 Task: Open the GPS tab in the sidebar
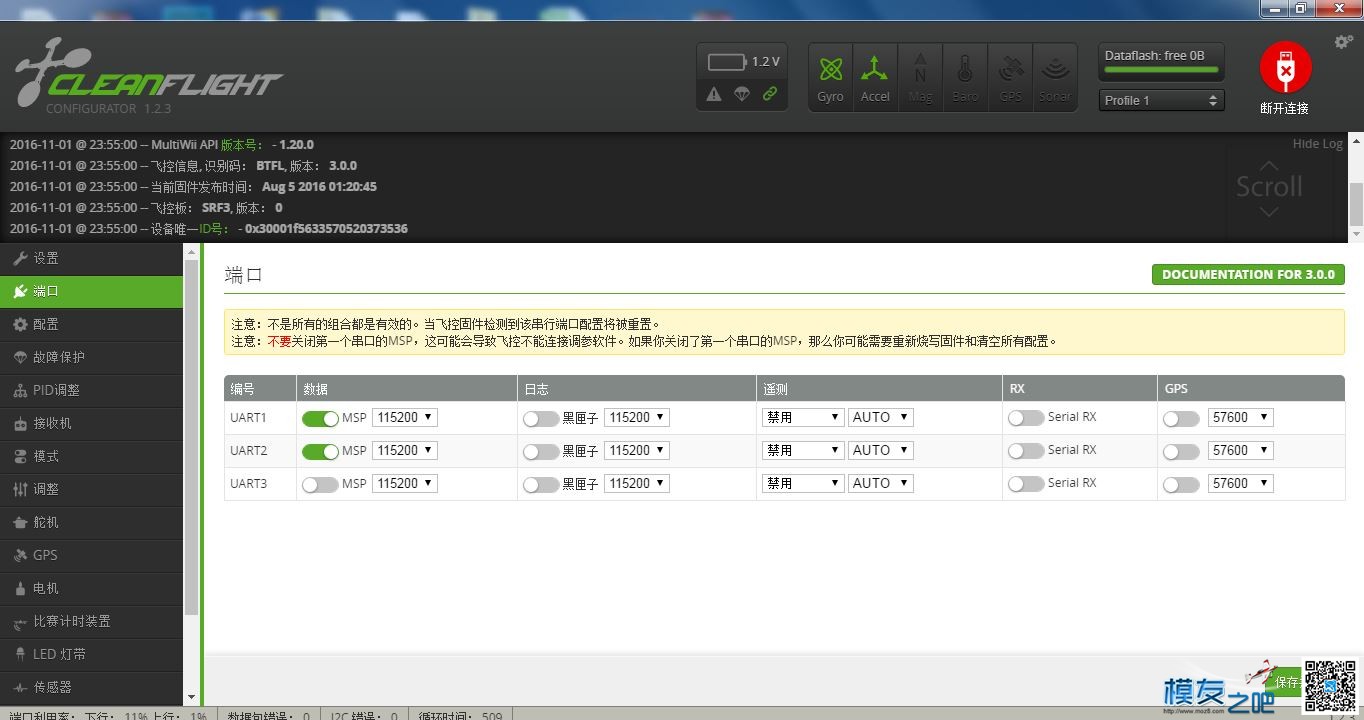point(92,555)
